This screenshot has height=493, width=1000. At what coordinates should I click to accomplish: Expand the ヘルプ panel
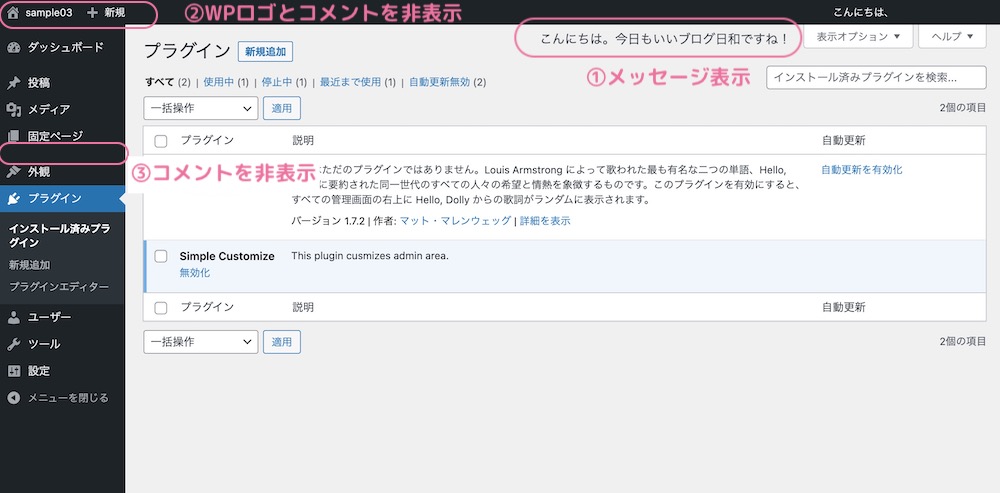click(953, 36)
